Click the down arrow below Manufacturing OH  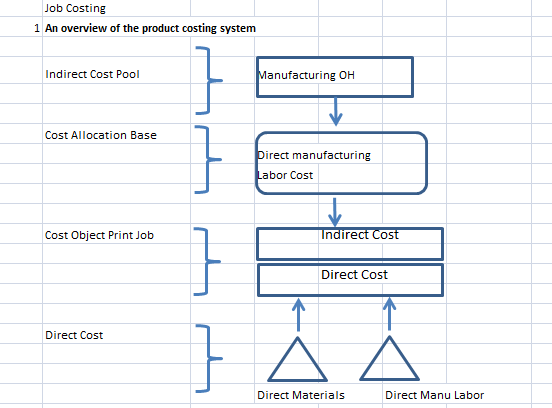click(336, 112)
